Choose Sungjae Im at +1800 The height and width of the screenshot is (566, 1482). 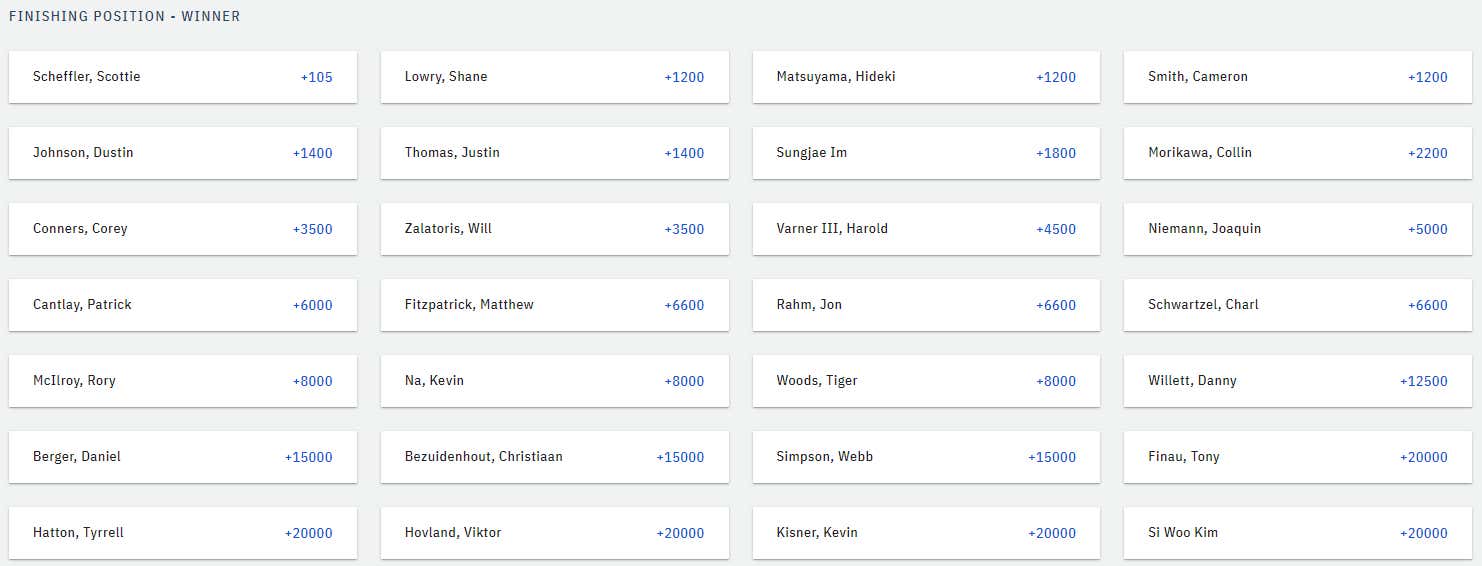coord(926,153)
